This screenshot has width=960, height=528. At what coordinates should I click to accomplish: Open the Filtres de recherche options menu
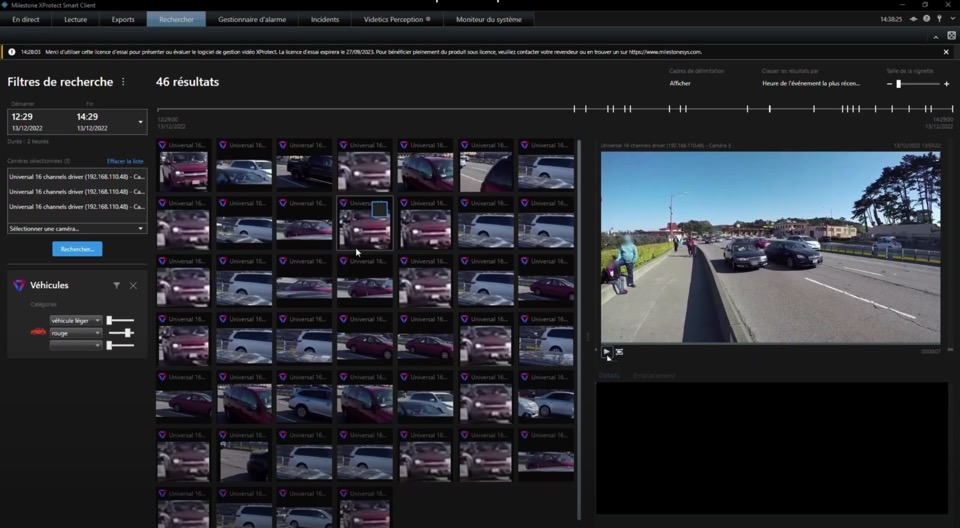coord(124,82)
